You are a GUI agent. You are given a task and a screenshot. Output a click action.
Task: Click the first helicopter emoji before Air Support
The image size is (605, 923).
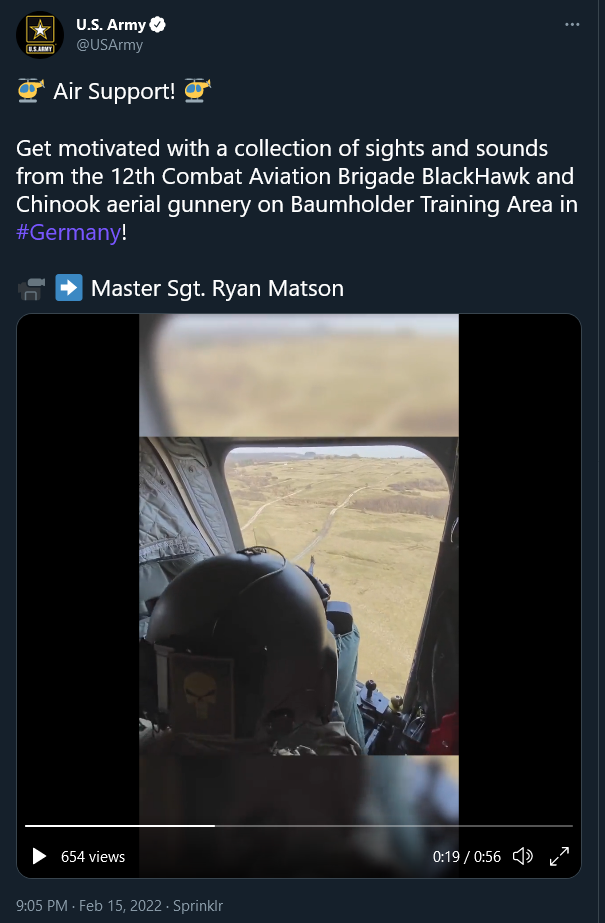click(31, 91)
